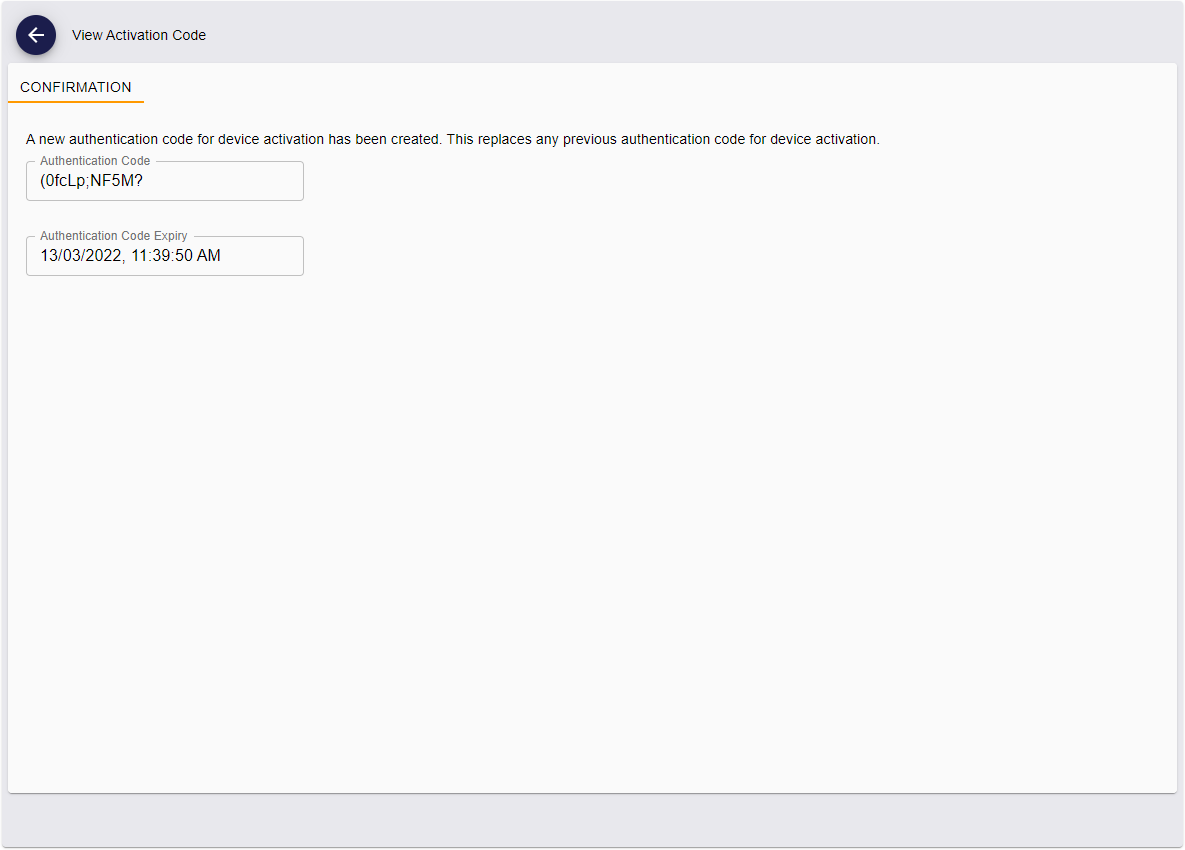Click the Authentication Code Expiry field
The width and height of the screenshot is (1185, 850).
coord(165,256)
